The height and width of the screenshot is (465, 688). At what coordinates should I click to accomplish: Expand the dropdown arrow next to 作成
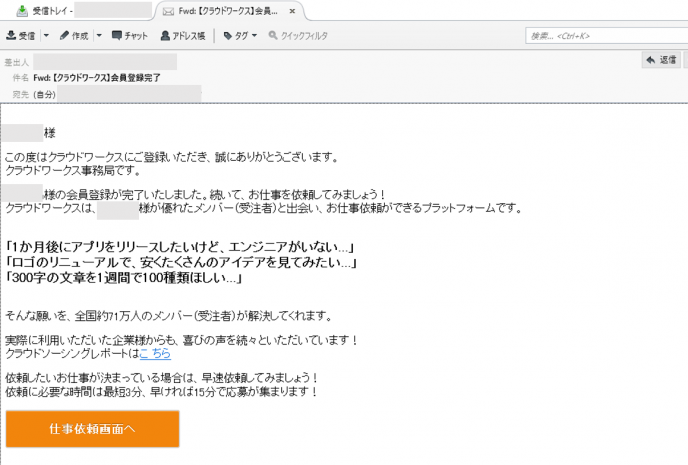99,36
